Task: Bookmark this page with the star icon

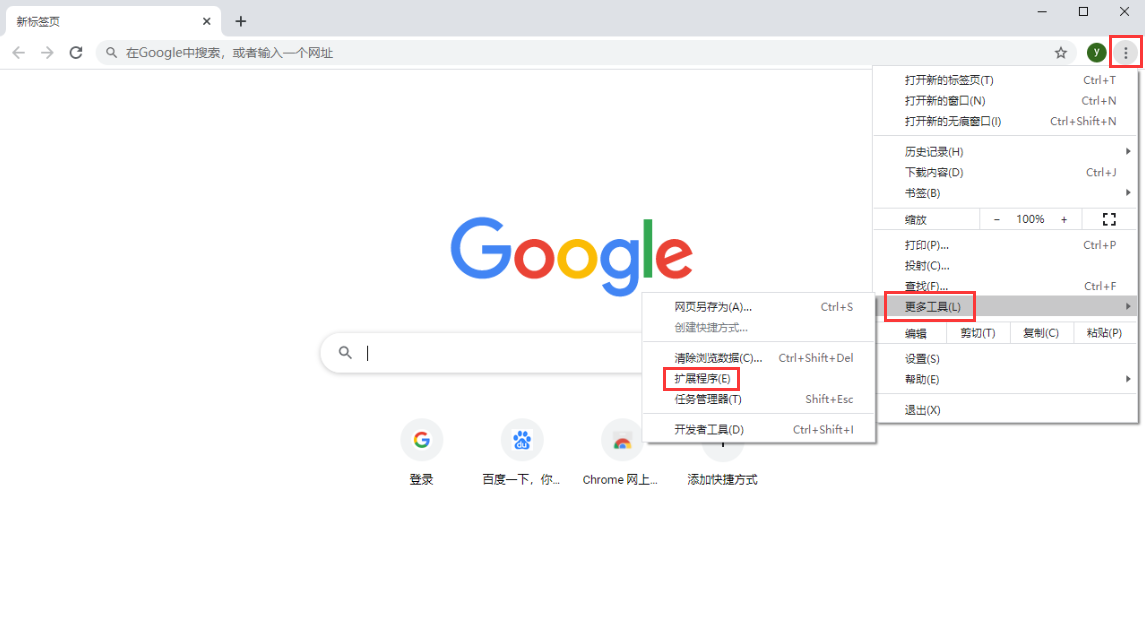Action: click(1061, 53)
